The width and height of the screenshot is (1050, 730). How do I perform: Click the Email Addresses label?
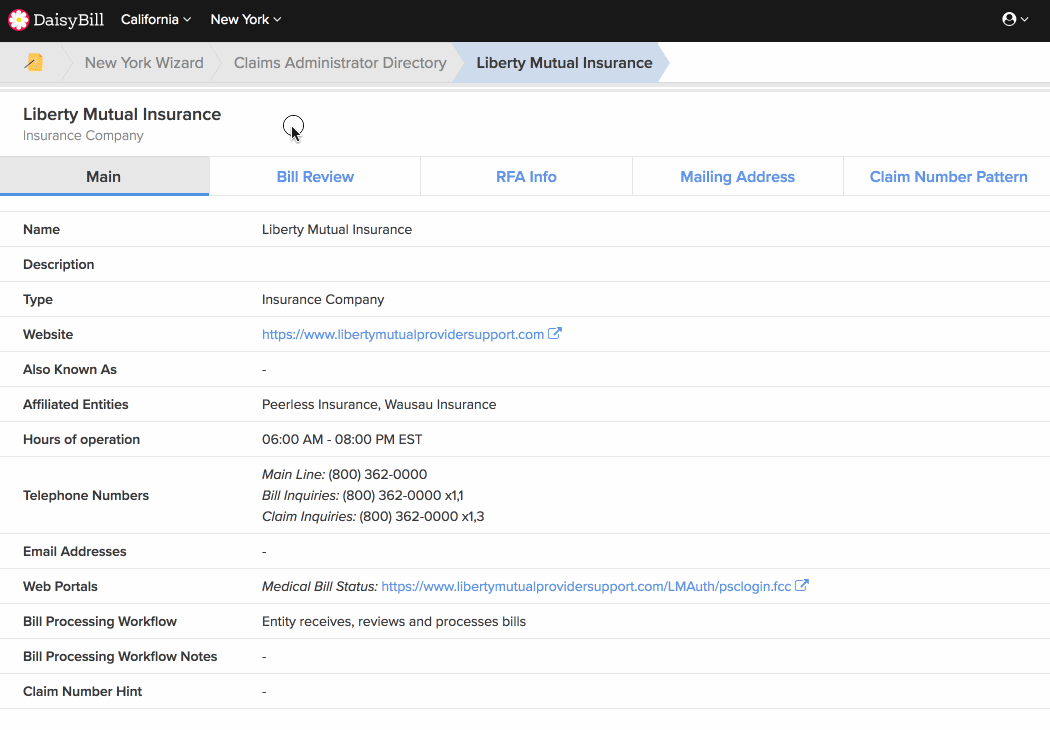[74, 551]
